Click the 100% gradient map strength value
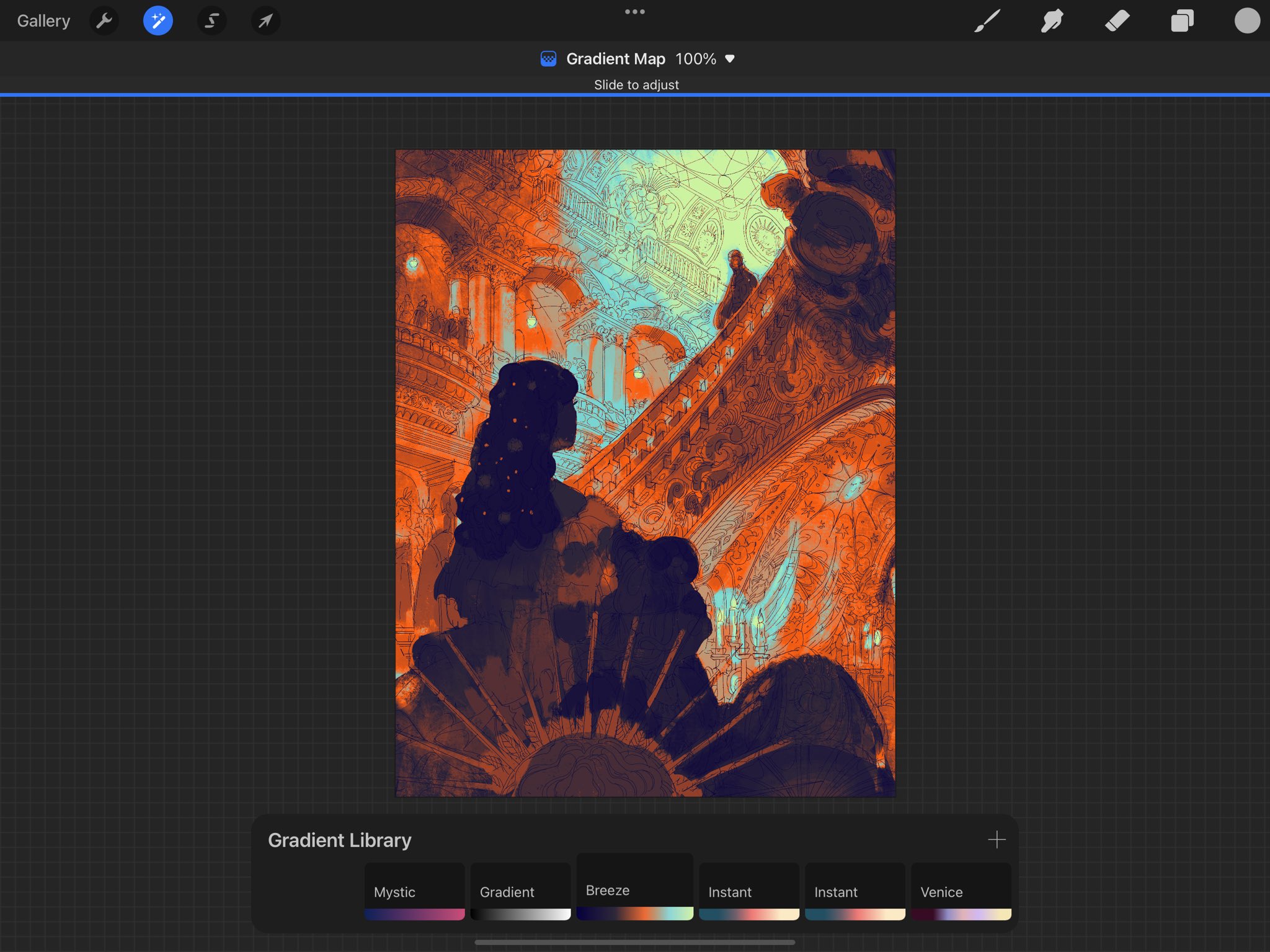Viewport: 1270px width, 952px height. pyautogui.click(x=696, y=59)
